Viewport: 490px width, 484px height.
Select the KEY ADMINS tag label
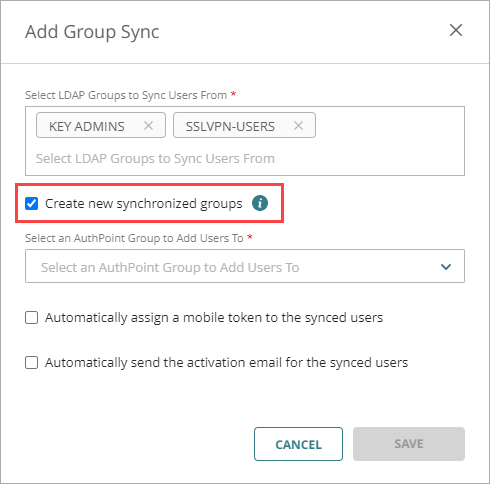87,126
